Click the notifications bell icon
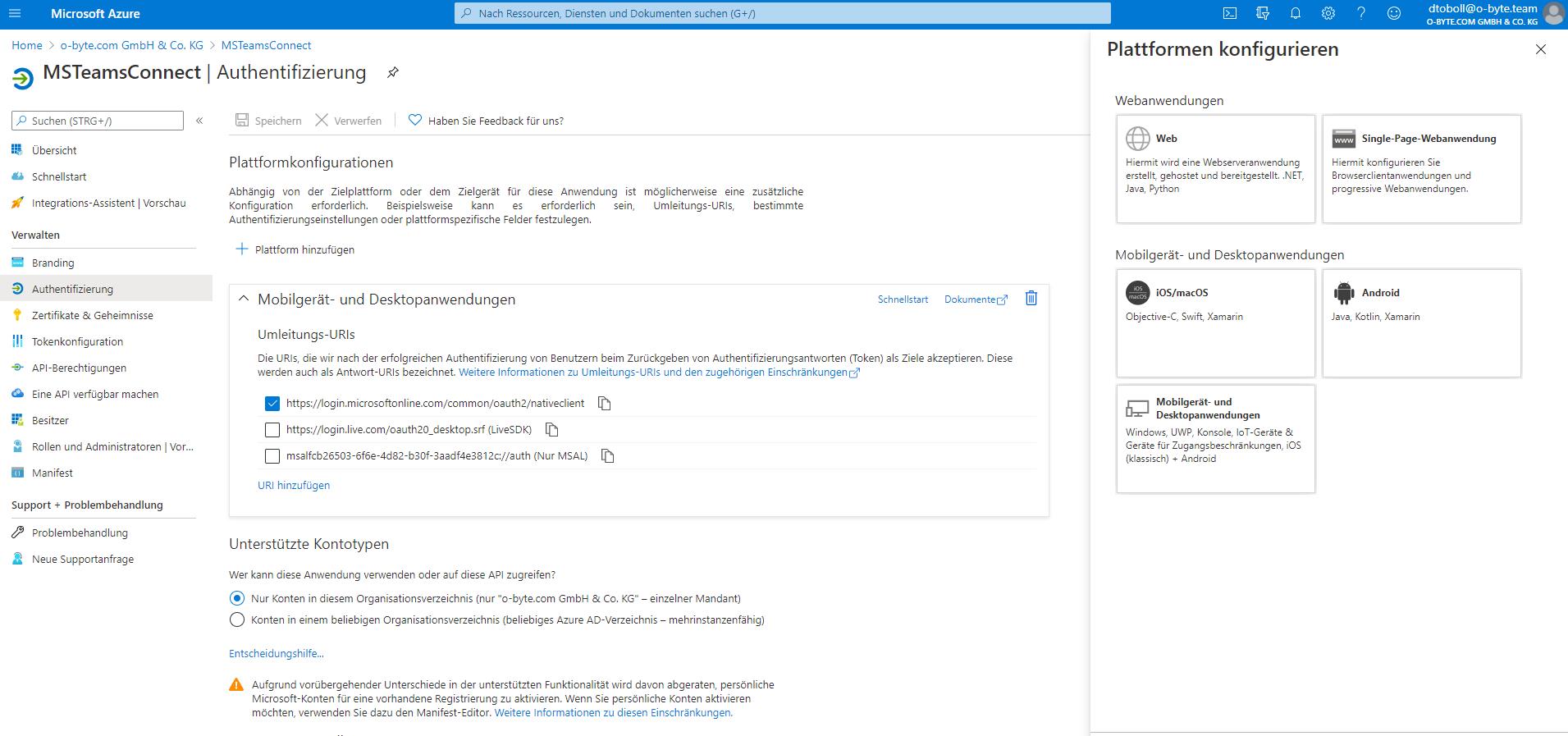 (x=1296, y=13)
